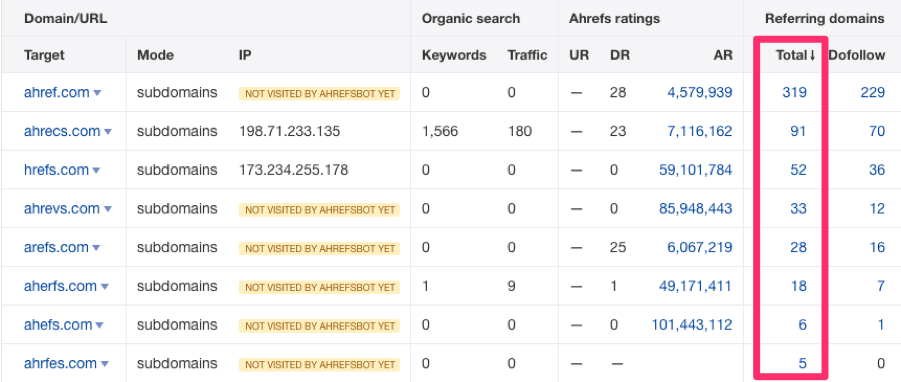Click the NOT VISITED badge for ahrfes.com
Viewport: 901px width, 382px height.
[319, 364]
